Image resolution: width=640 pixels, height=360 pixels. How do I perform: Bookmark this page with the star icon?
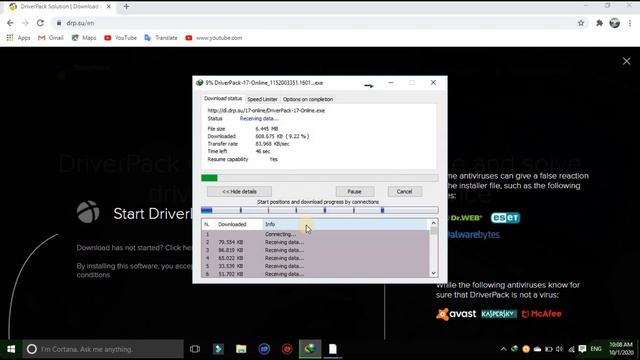tap(581, 23)
